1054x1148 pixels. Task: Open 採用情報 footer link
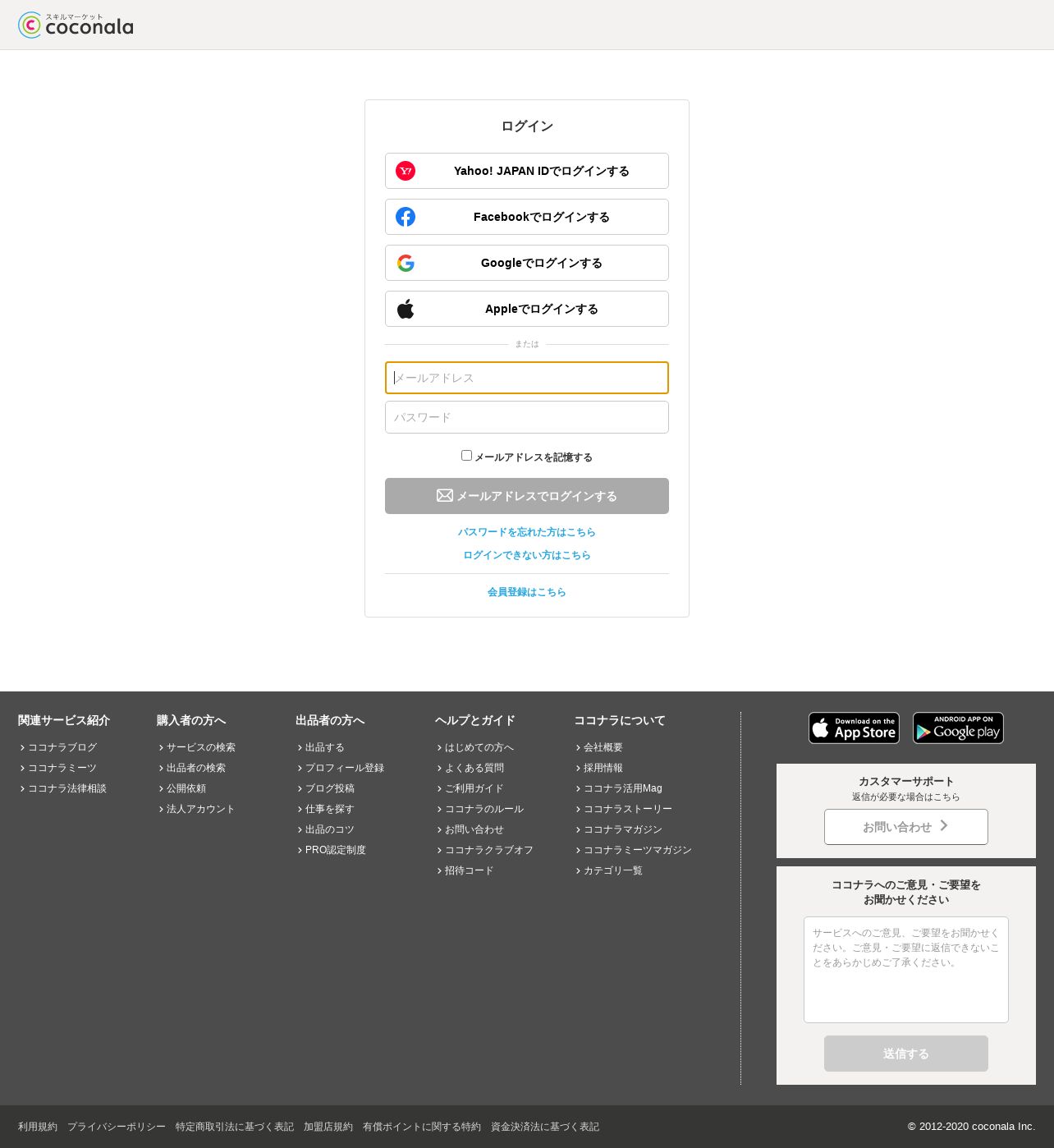(603, 768)
